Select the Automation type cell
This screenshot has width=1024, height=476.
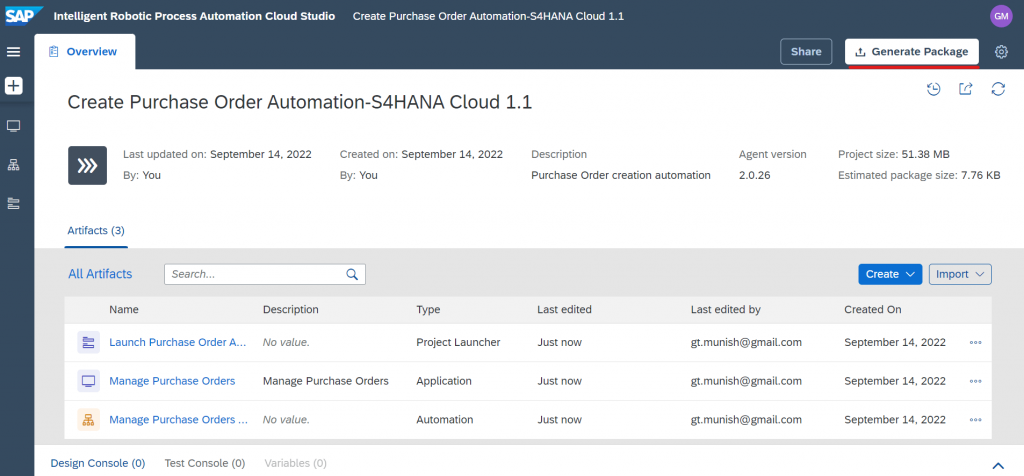[445, 419]
